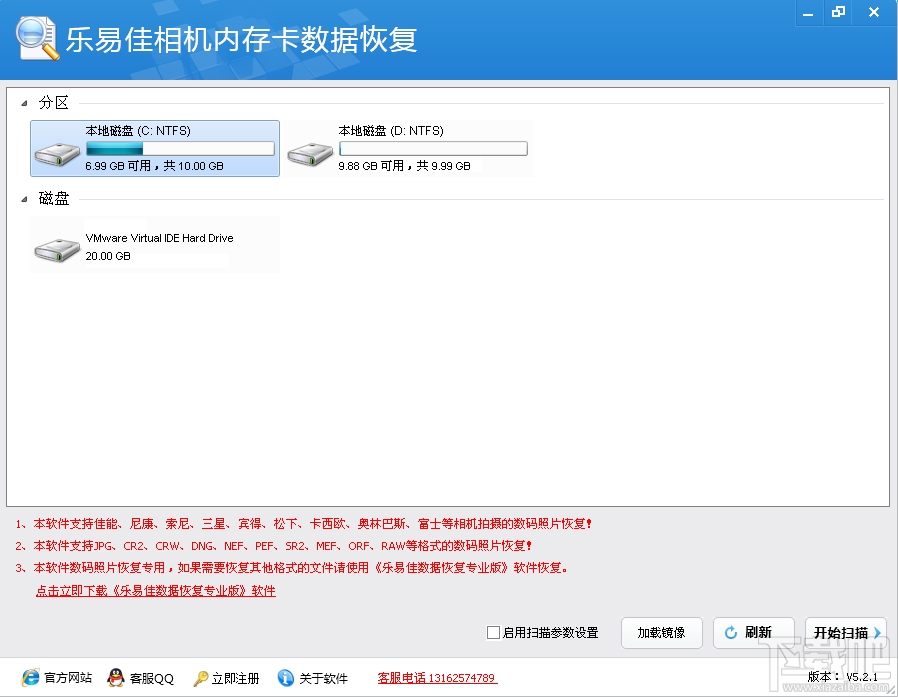
Task: Click the magnifier app logo icon
Action: pos(38,38)
